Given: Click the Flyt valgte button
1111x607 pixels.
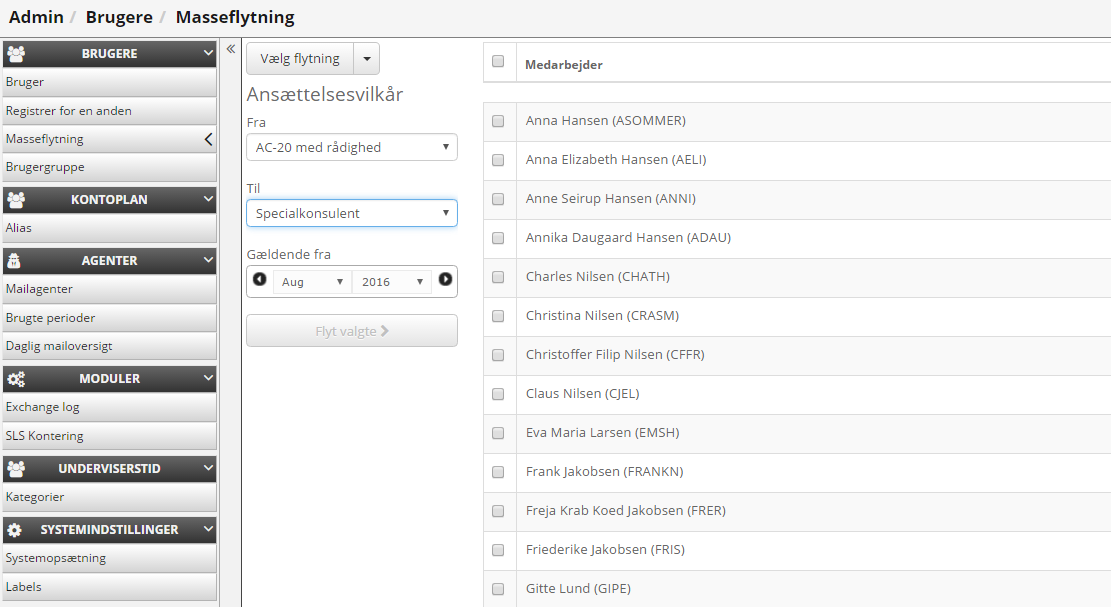Looking at the screenshot, I should tap(351, 331).
